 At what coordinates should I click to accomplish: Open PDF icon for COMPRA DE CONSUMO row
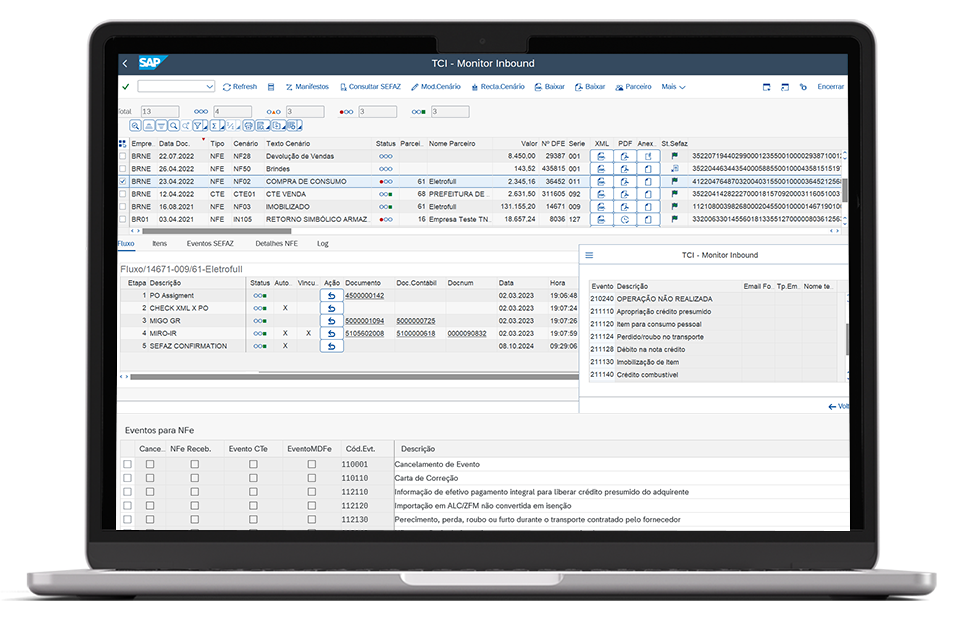click(x=625, y=182)
